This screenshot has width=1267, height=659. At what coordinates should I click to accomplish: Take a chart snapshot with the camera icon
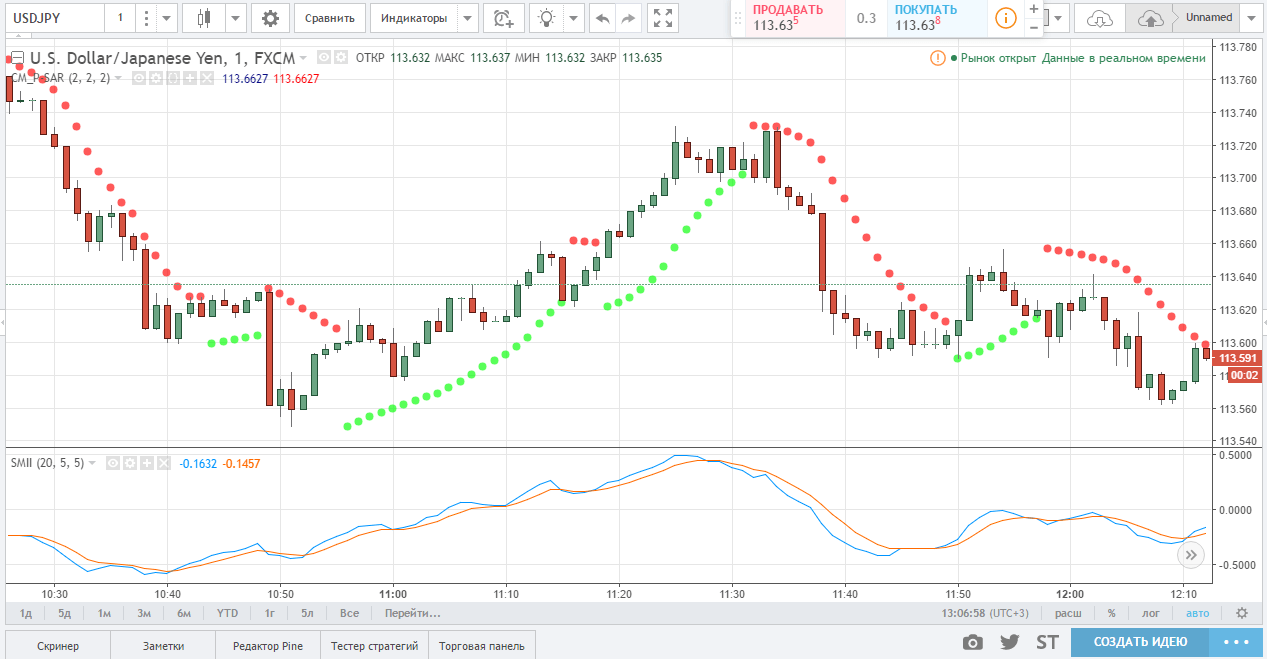972,642
